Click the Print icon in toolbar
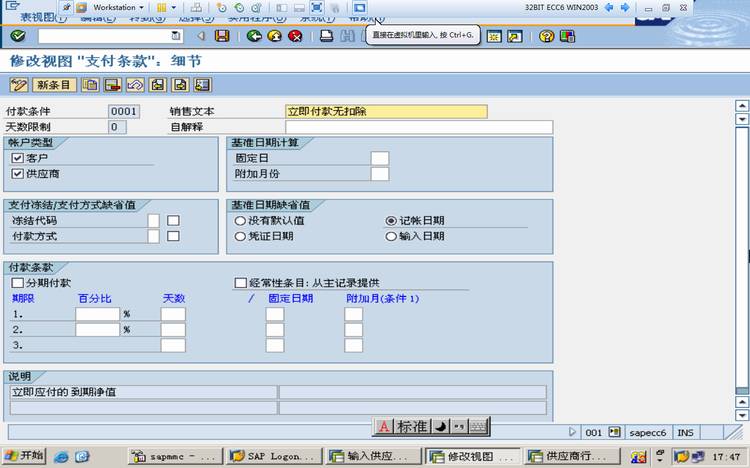750x468 pixels. click(326, 36)
